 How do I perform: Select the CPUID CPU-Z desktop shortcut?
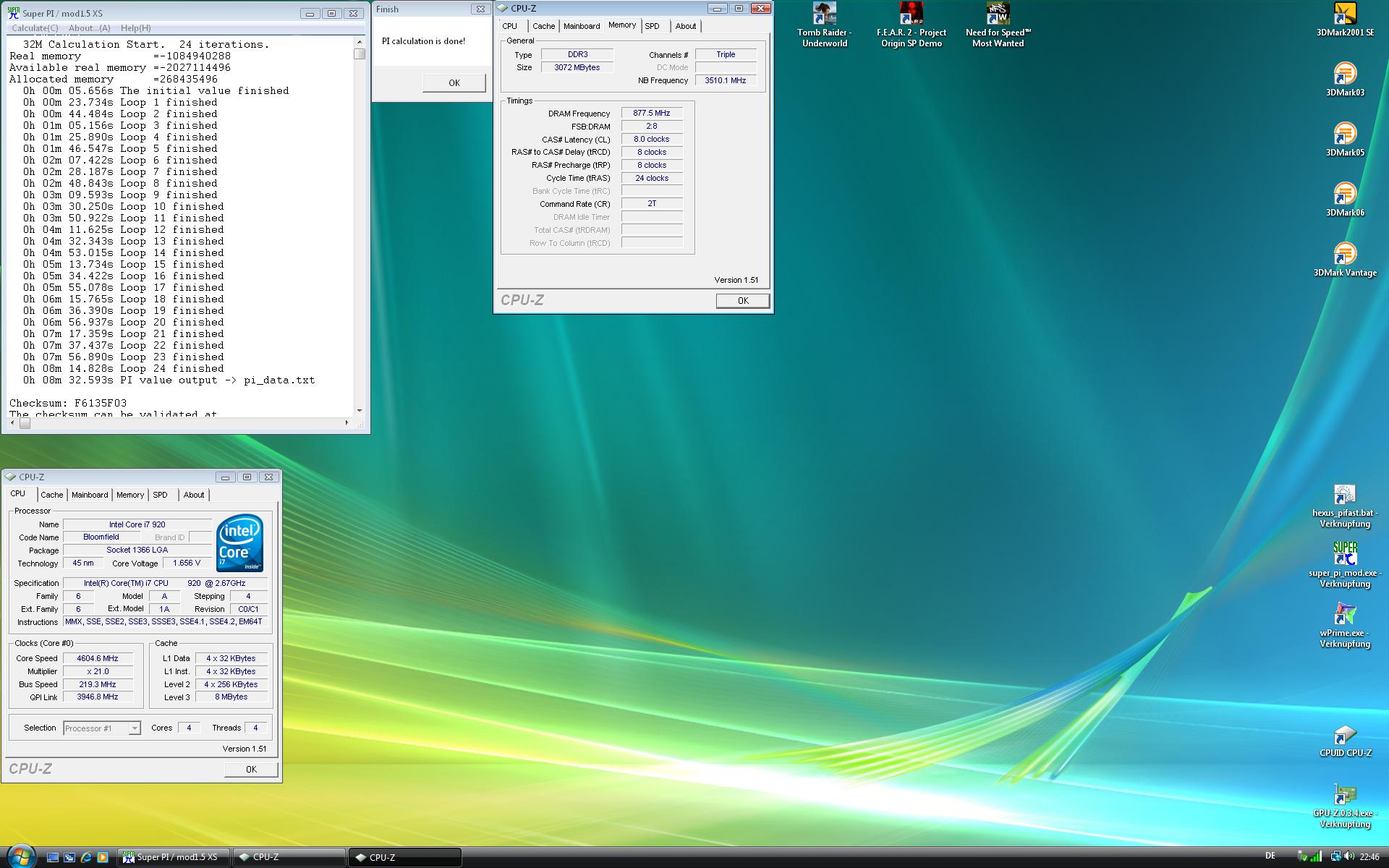[1345, 741]
